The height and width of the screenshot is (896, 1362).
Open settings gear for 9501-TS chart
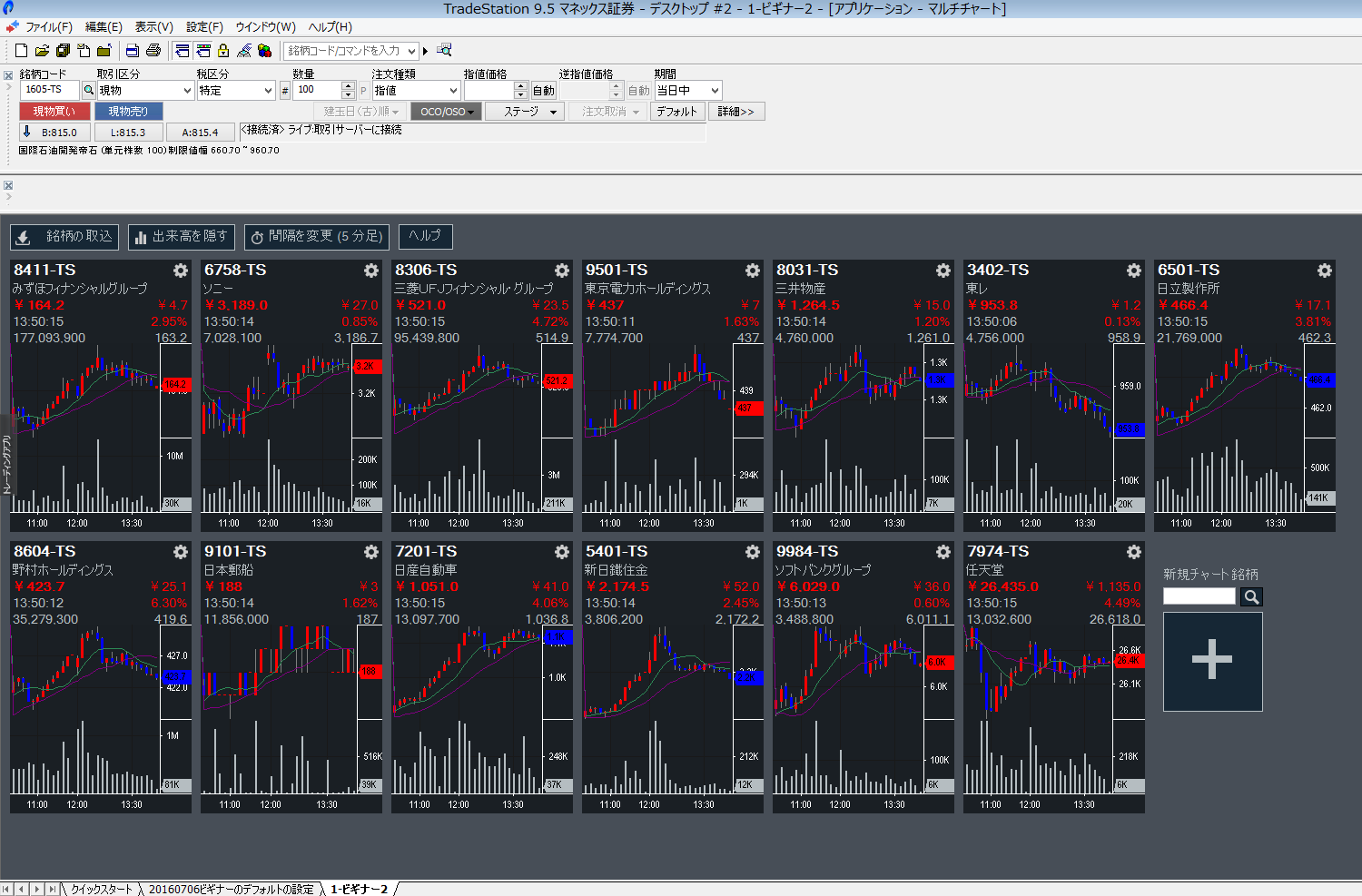tap(753, 271)
